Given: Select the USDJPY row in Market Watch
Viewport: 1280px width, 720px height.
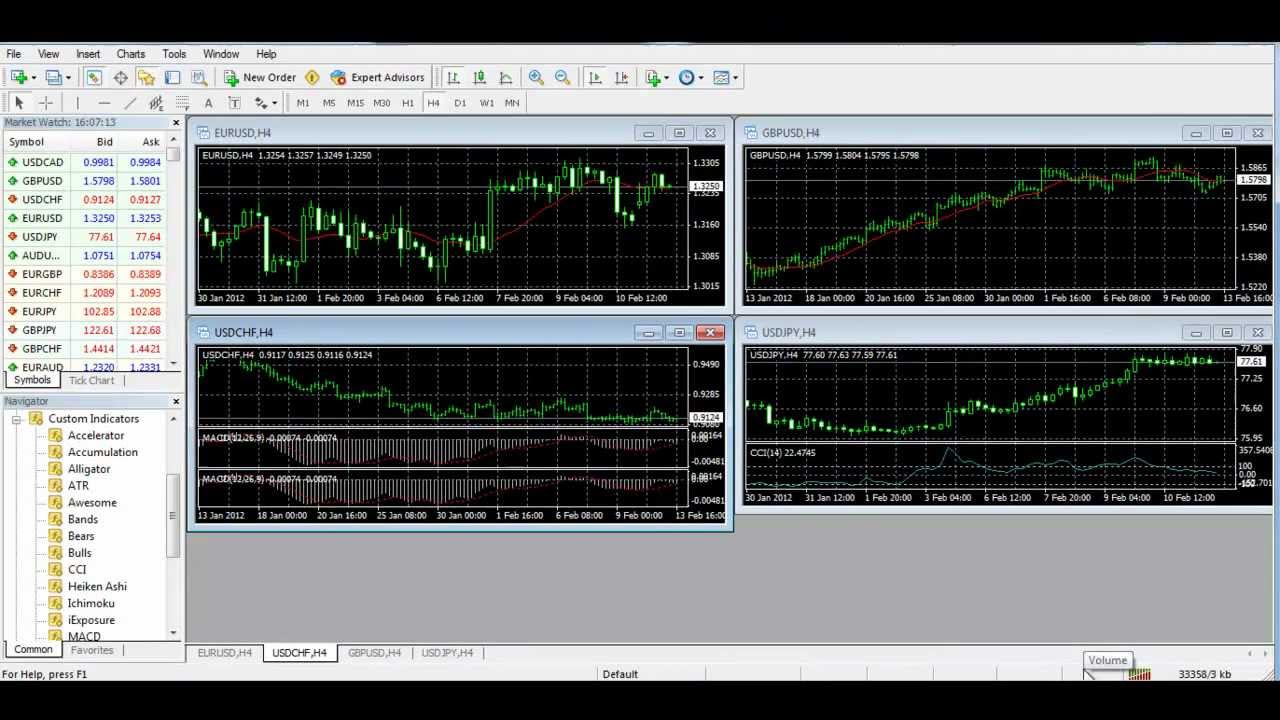Looking at the screenshot, I should pos(84,237).
